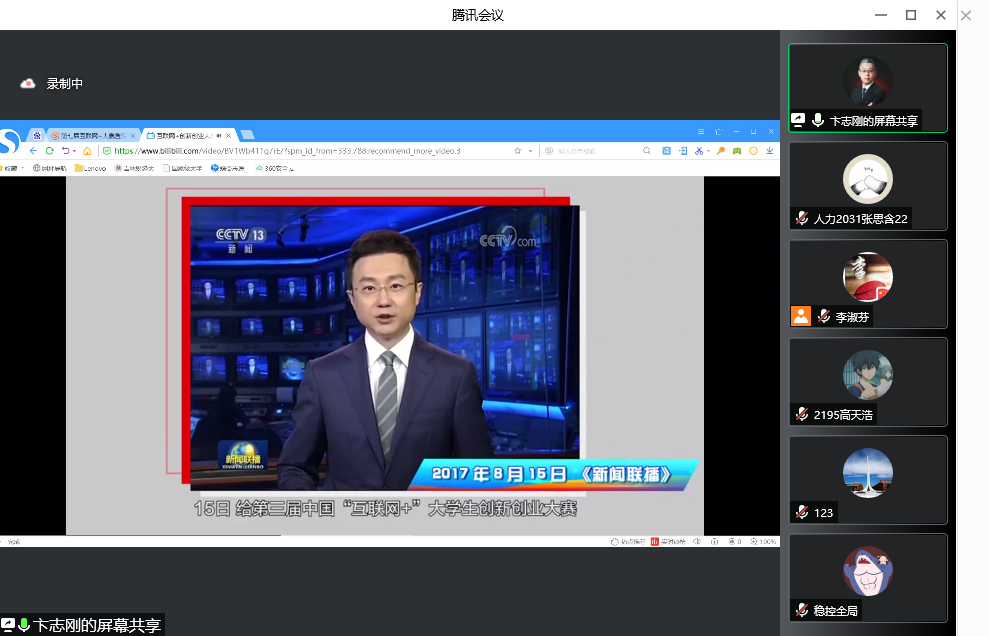Open the undo history dropdown arrow
This screenshot has height=636, width=989.
[74, 151]
